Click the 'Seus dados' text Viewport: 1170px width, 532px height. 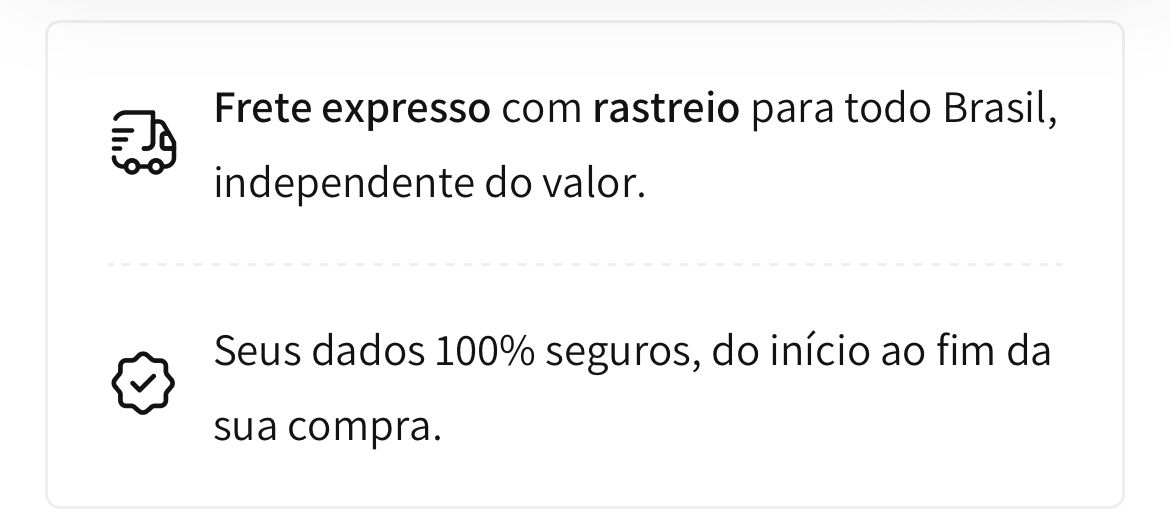[x=319, y=351]
